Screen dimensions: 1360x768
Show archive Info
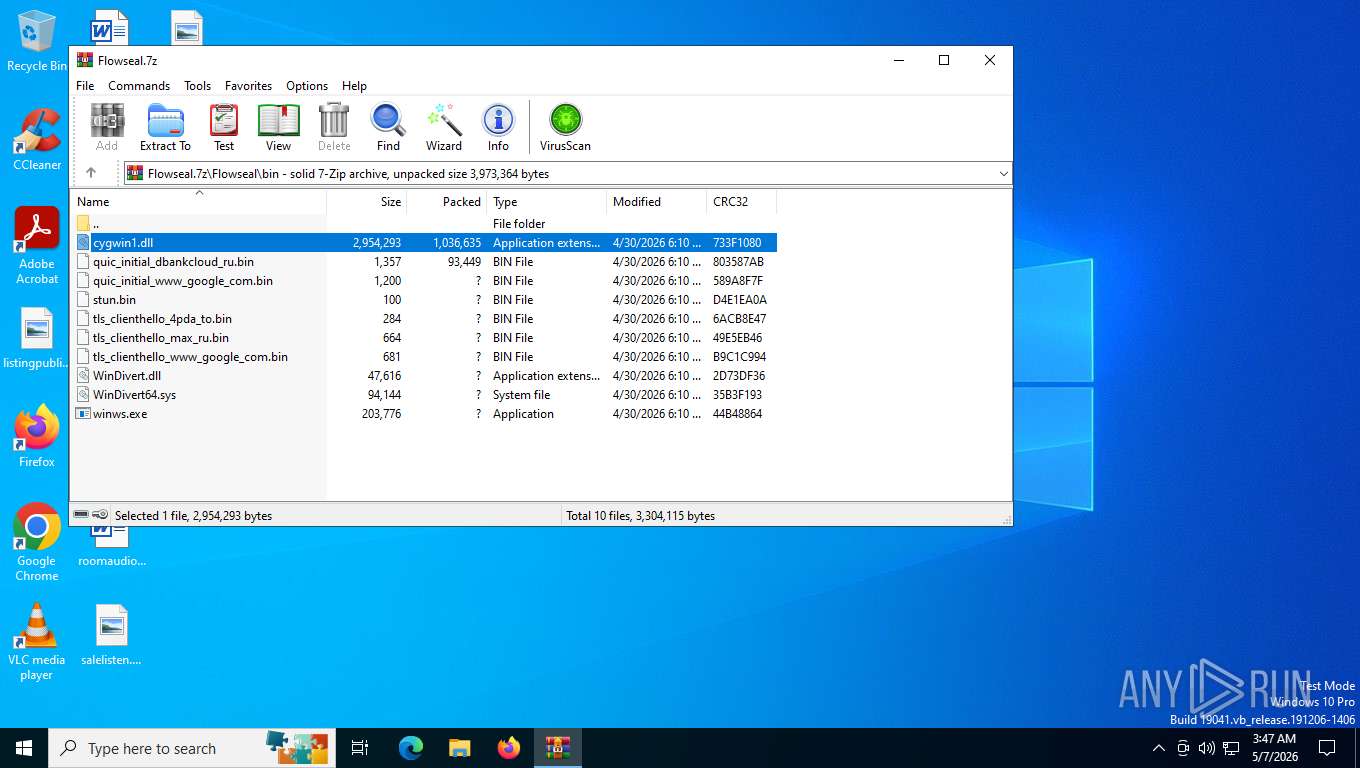[x=498, y=127]
